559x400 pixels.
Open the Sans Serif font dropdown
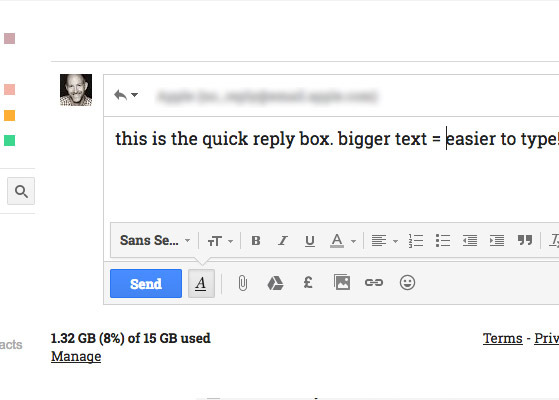155,240
